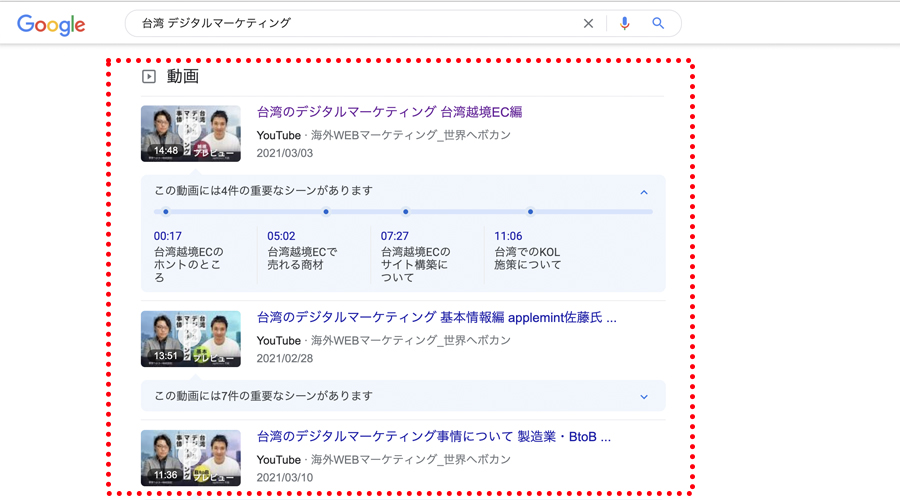Jump to the 07:27 key moment timestamp

click(395, 236)
